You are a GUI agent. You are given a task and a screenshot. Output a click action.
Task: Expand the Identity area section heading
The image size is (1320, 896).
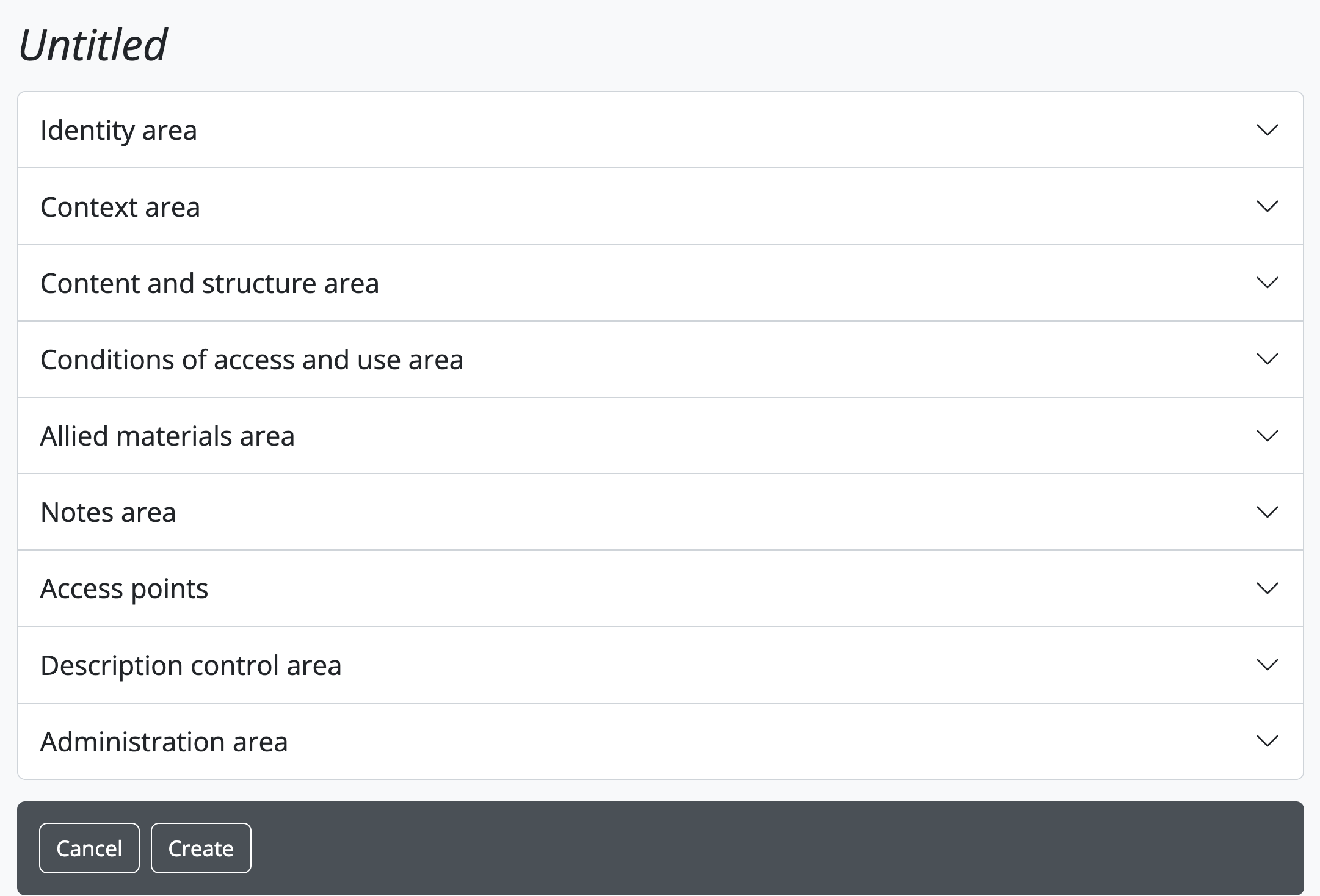pos(118,130)
